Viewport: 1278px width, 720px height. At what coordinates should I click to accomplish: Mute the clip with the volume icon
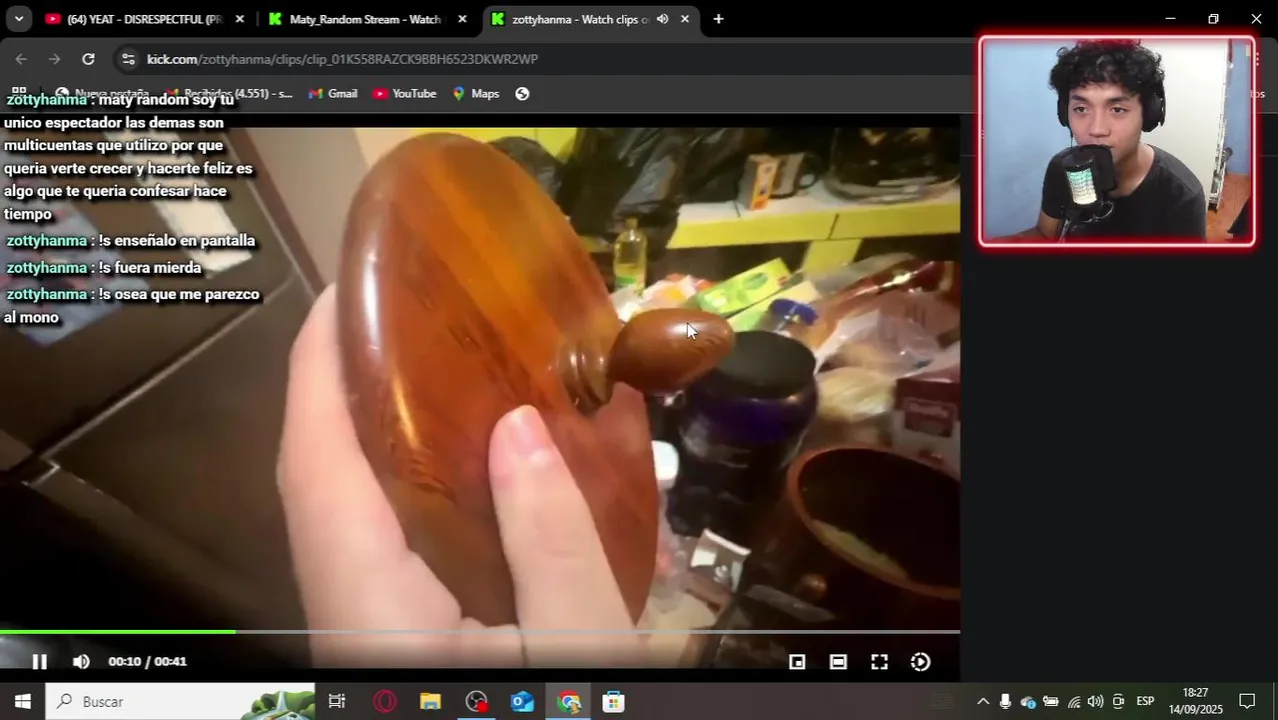81,661
